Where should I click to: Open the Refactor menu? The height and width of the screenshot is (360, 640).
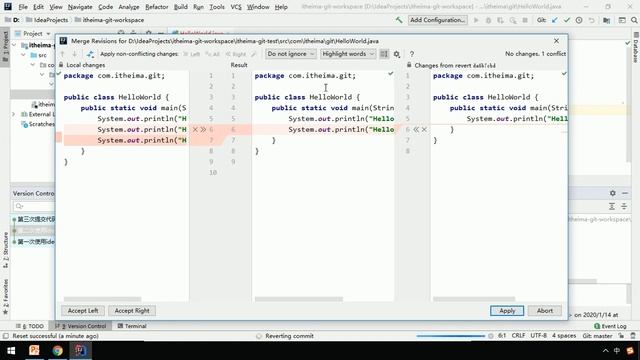pyautogui.click(x=157, y=7)
